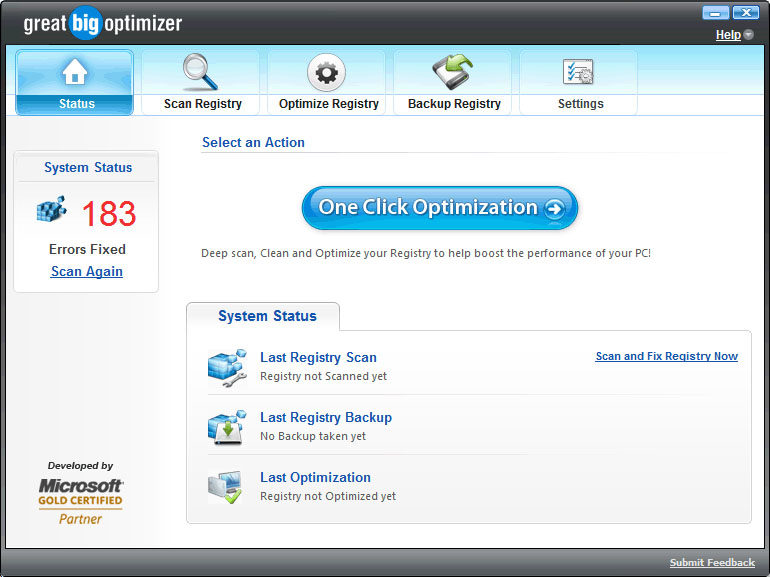Click the Last Registry Backup icon
The width and height of the screenshot is (770, 577).
click(x=227, y=428)
